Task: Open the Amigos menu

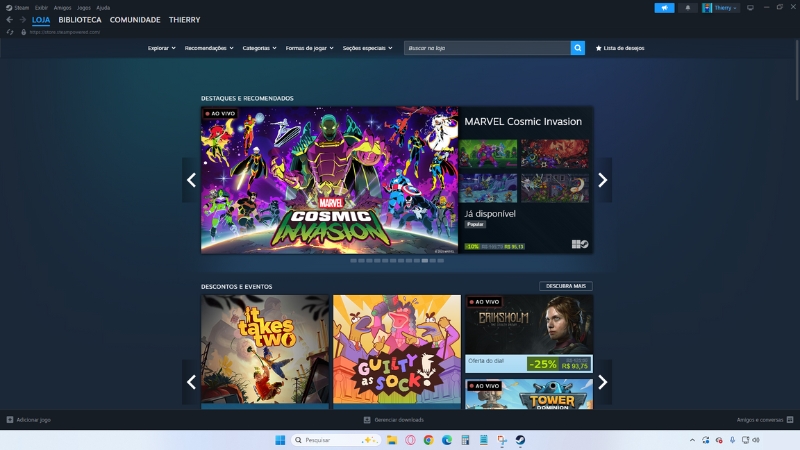Action: coord(62,8)
